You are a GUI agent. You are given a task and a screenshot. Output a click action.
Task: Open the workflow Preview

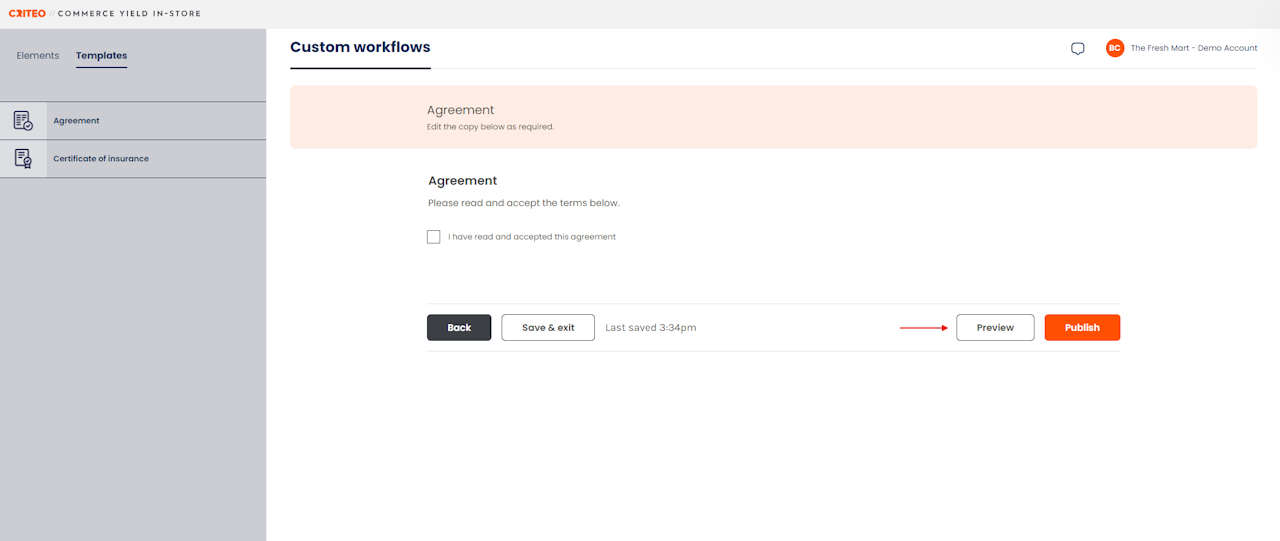point(995,328)
